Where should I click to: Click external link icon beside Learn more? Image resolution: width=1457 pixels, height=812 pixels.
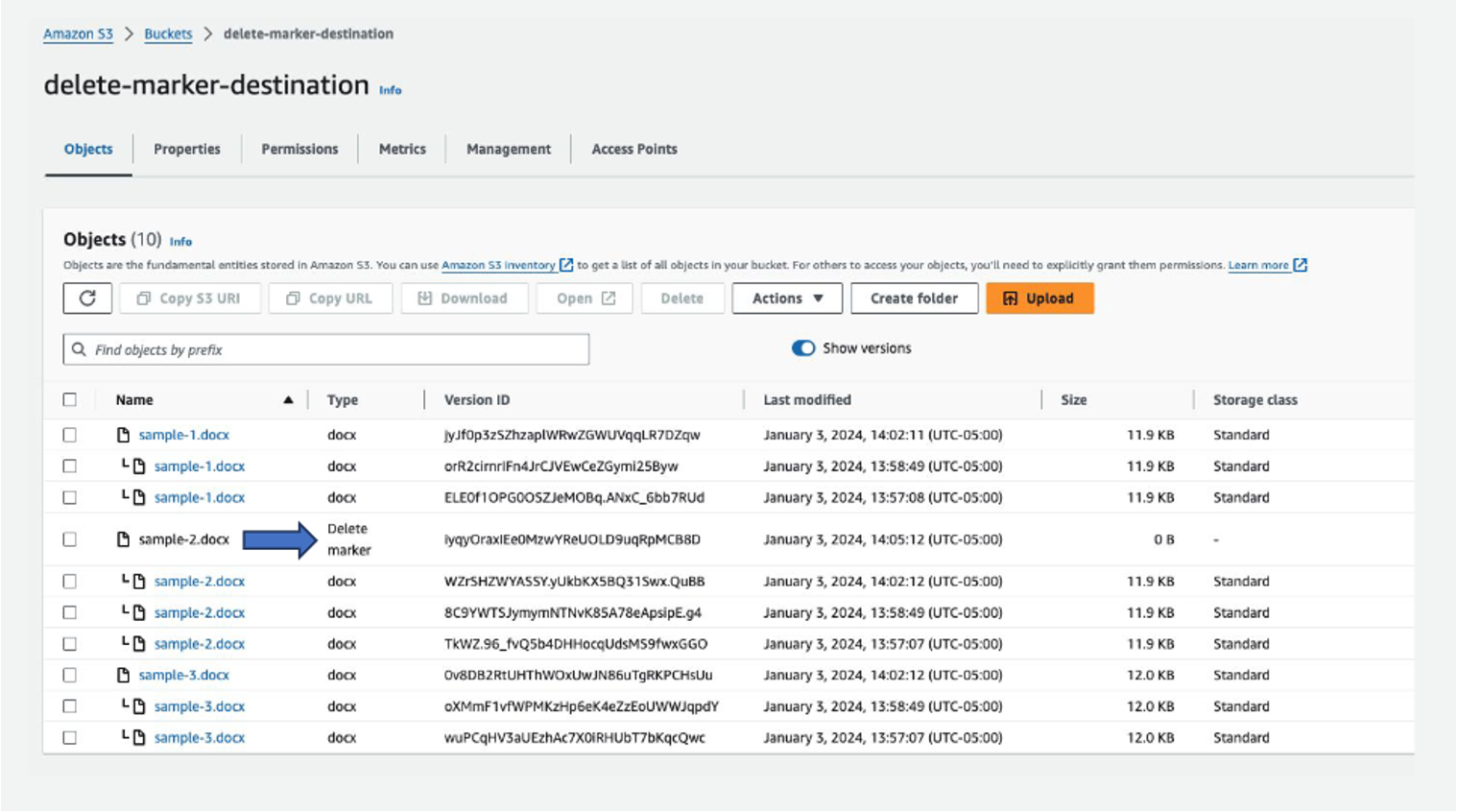pyautogui.click(x=1300, y=265)
